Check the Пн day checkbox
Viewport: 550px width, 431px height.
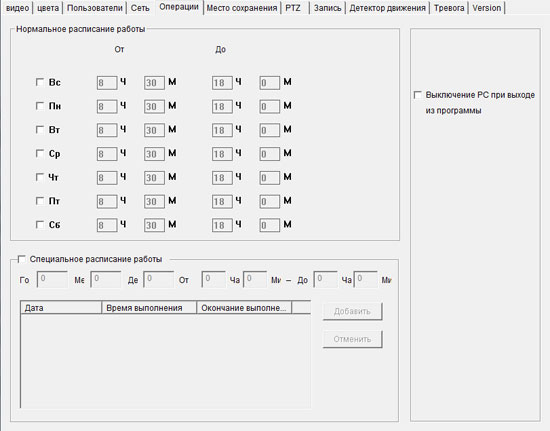click(x=40, y=106)
